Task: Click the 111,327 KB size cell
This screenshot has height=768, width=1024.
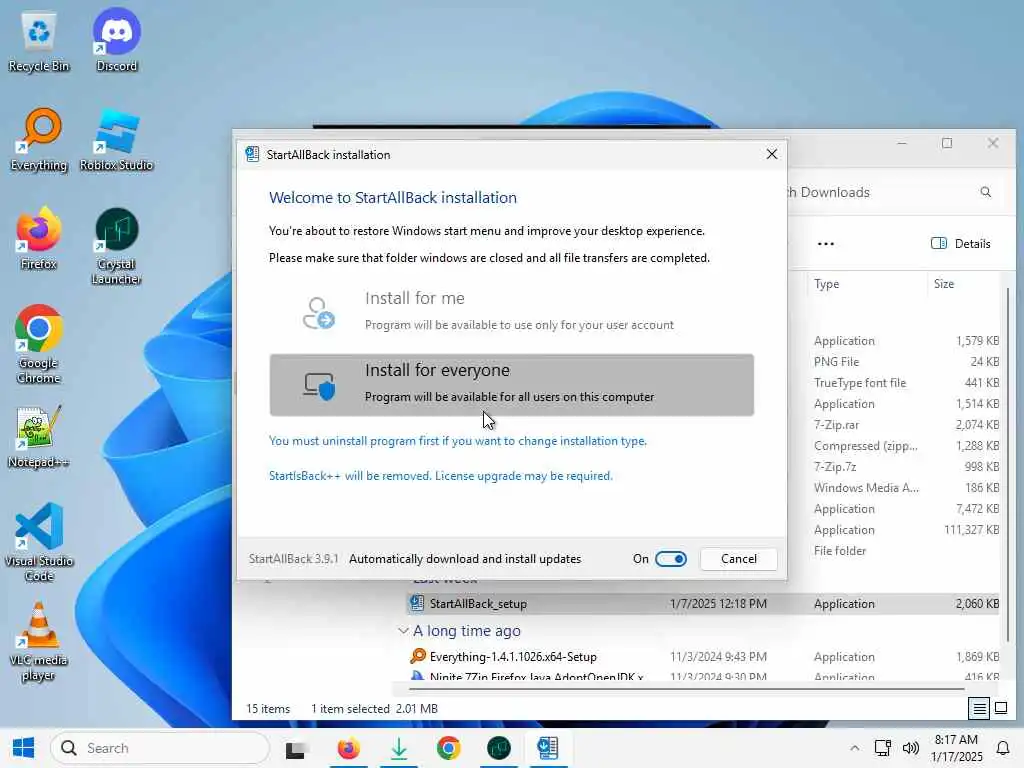Action: (x=971, y=530)
